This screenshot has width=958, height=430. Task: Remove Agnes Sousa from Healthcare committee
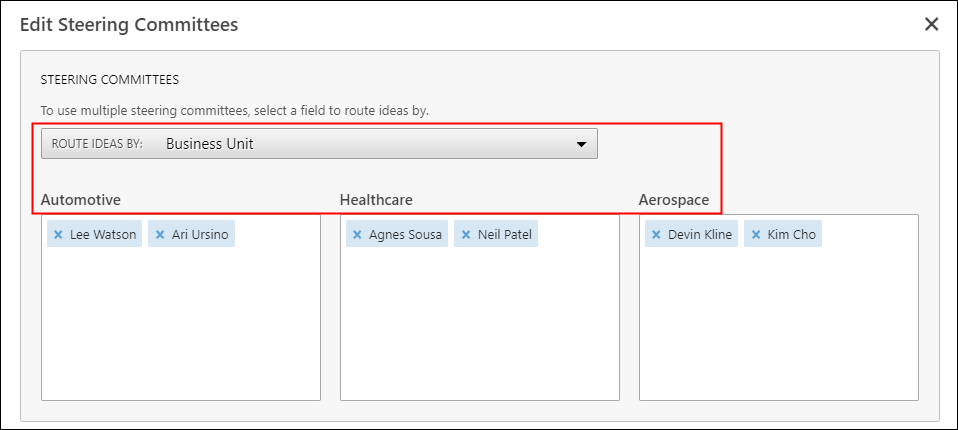click(x=358, y=235)
